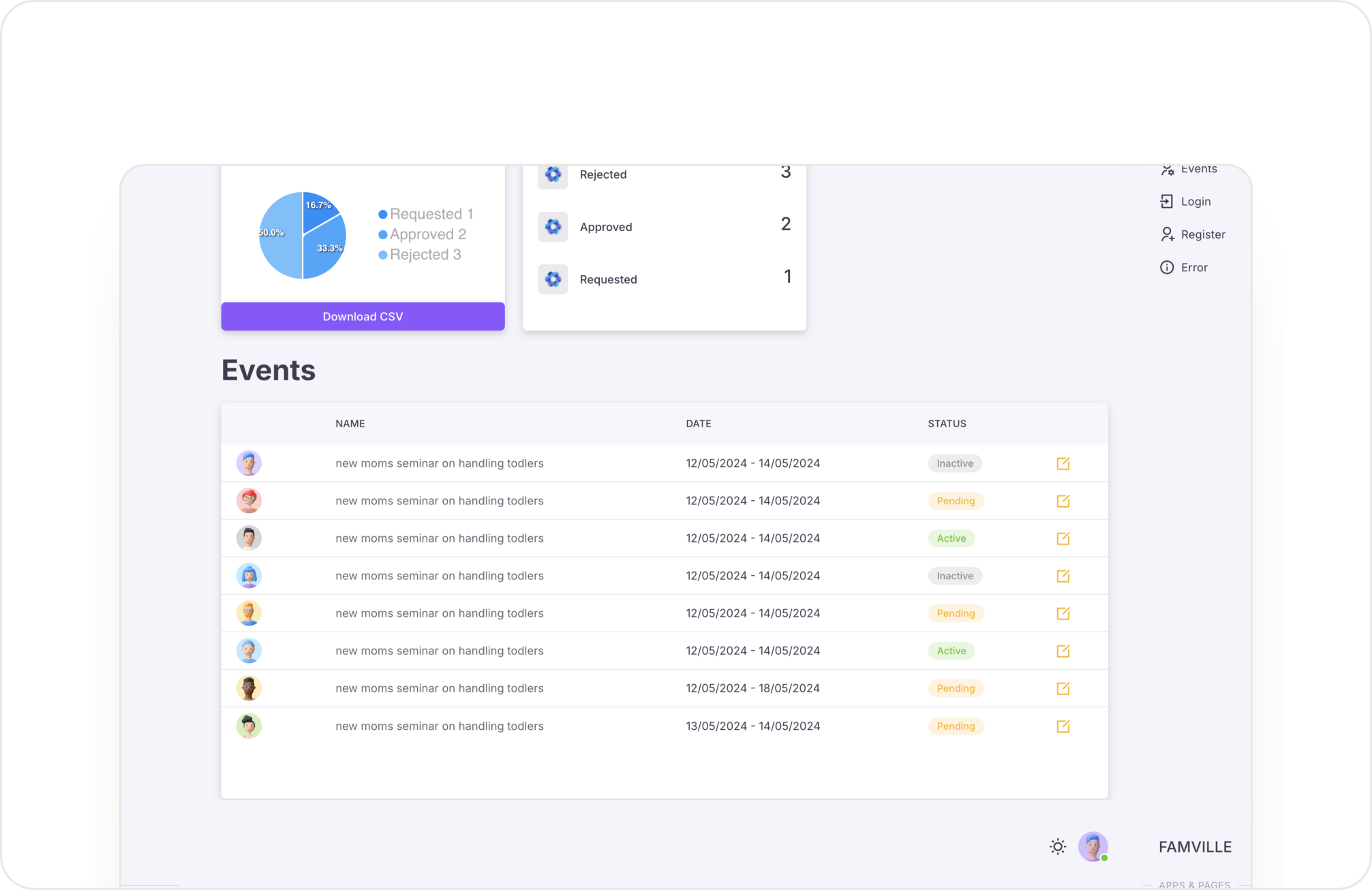1372x890 pixels.
Task: Open the Login page from sidebar
Action: (1195, 202)
